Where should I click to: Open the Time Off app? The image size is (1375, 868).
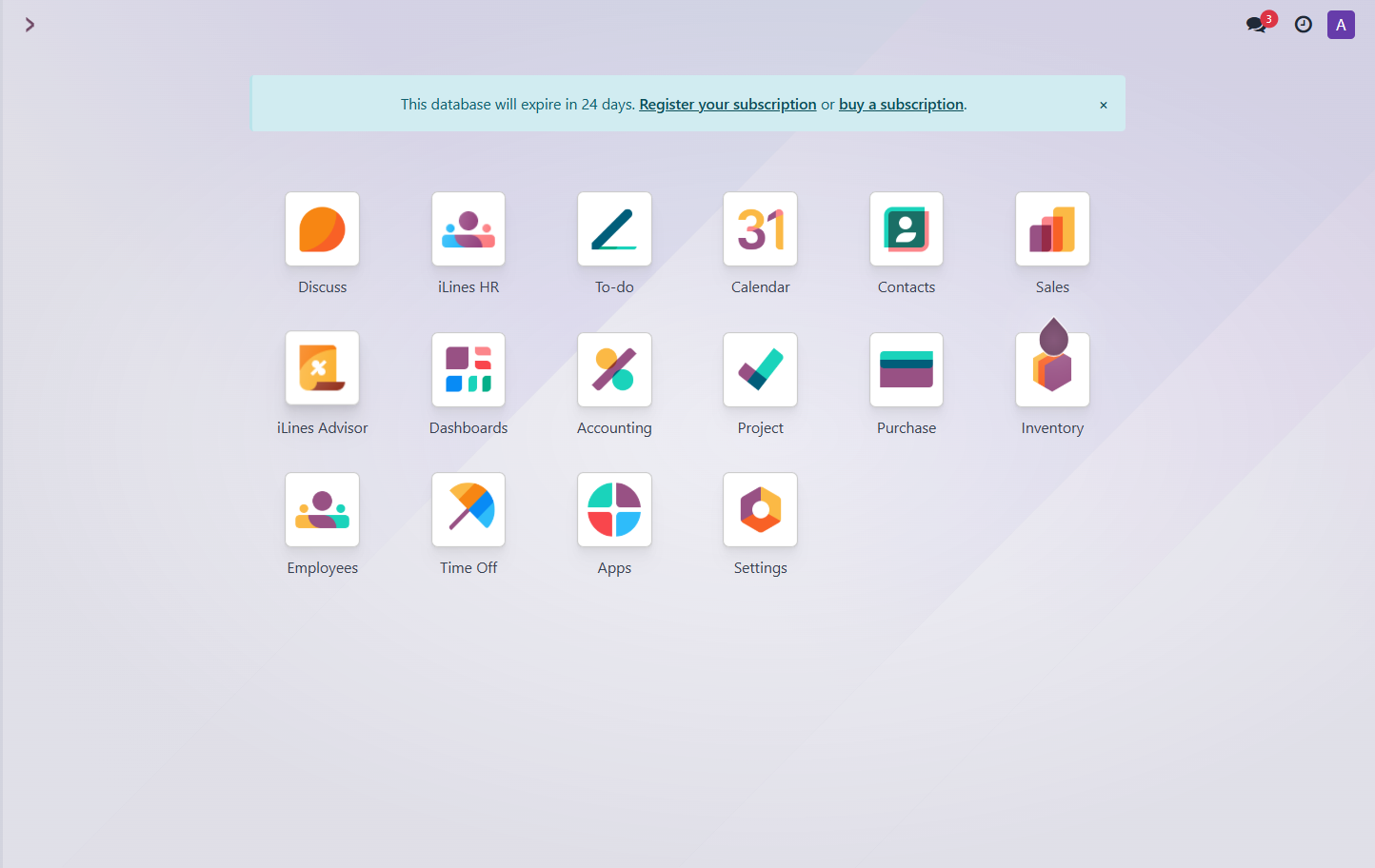click(x=468, y=509)
